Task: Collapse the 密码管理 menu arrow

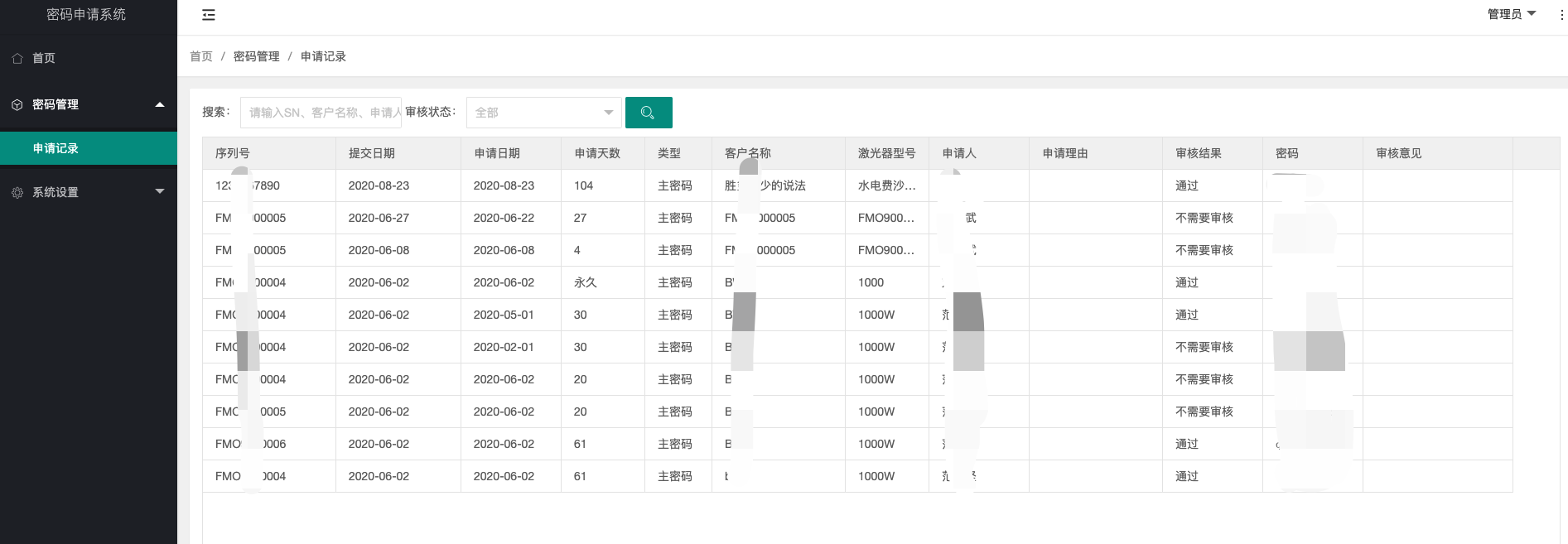Action: click(x=160, y=105)
